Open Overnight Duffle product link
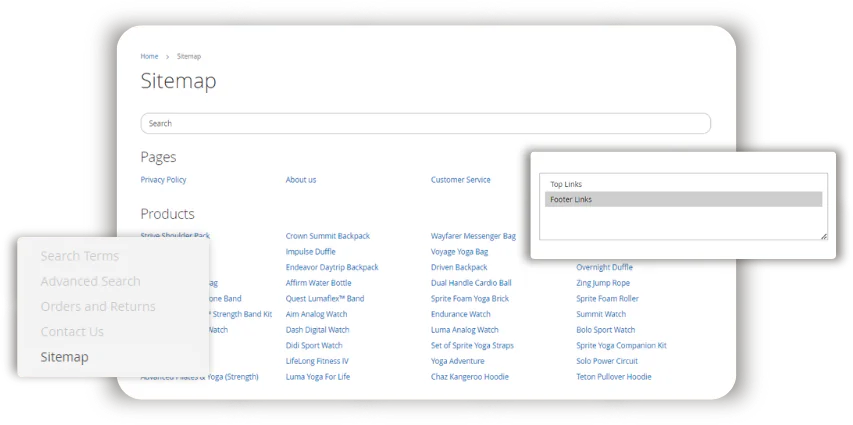853x425 pixels. tap(604, 268)
